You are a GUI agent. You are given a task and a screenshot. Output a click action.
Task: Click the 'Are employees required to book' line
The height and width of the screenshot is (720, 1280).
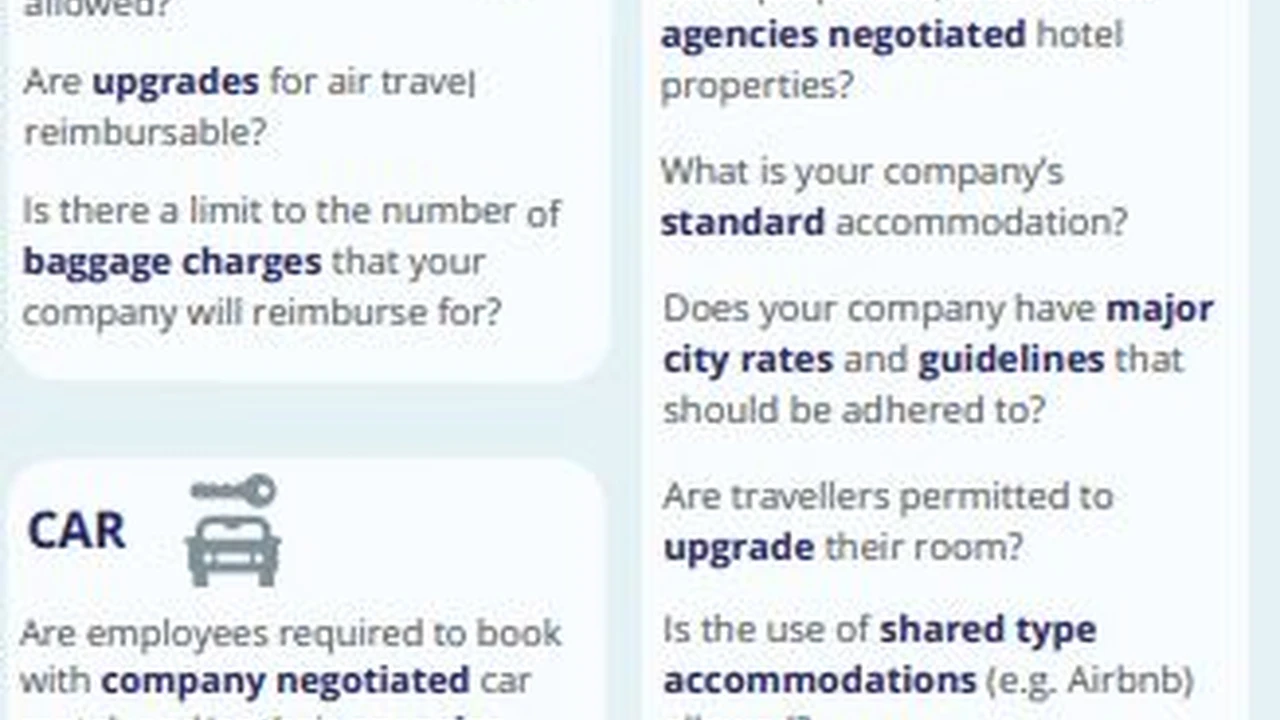point(291,632)
